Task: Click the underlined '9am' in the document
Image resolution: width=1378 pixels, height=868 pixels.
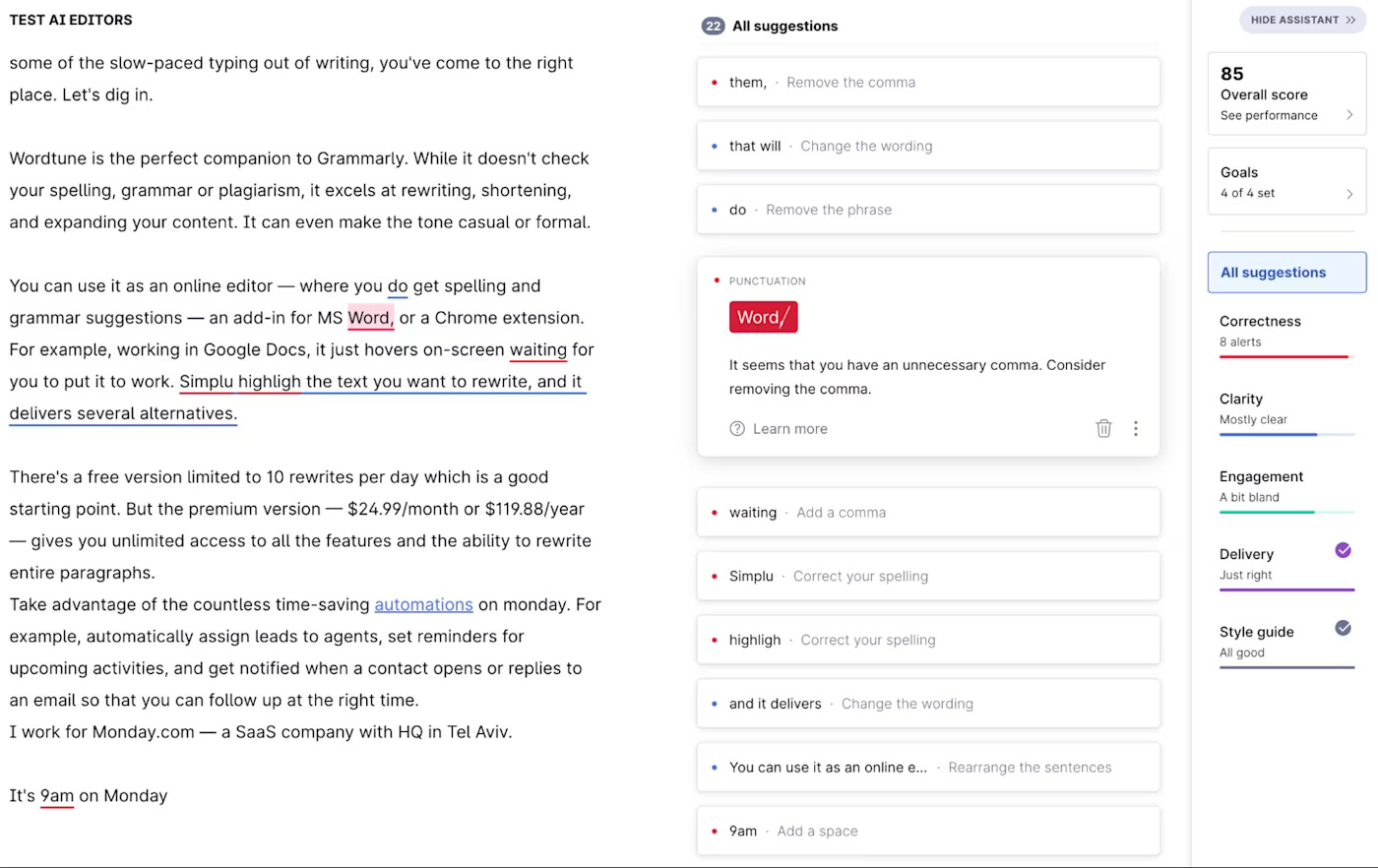Action: click(x=57, y=795)
